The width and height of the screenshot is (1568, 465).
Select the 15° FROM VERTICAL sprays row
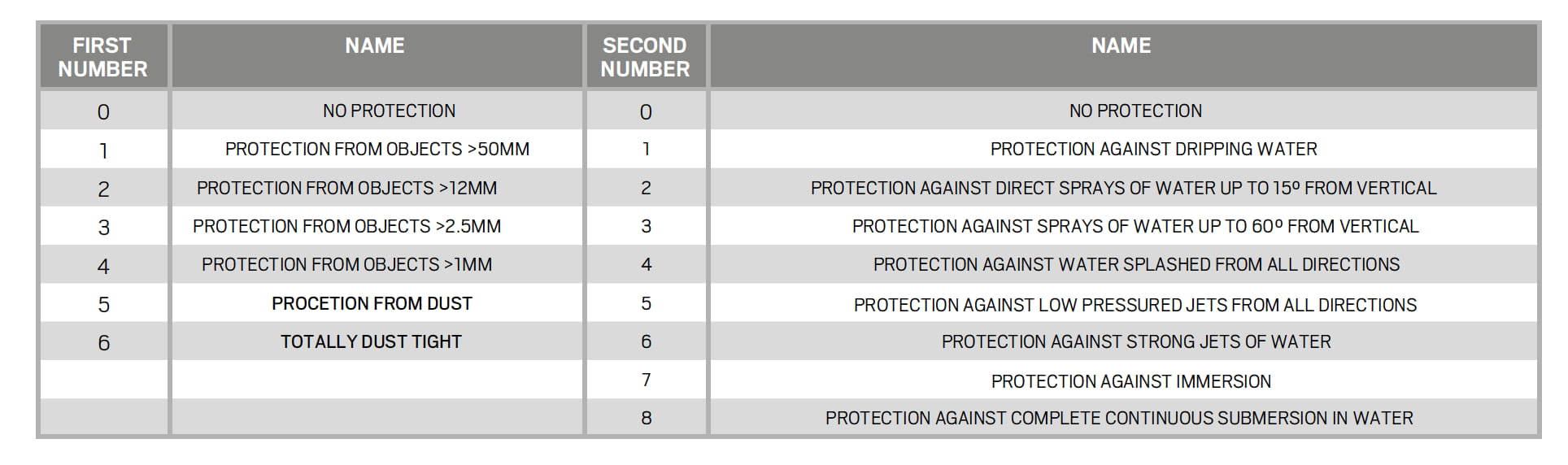pyautogui.click(x=1123, y=188)
